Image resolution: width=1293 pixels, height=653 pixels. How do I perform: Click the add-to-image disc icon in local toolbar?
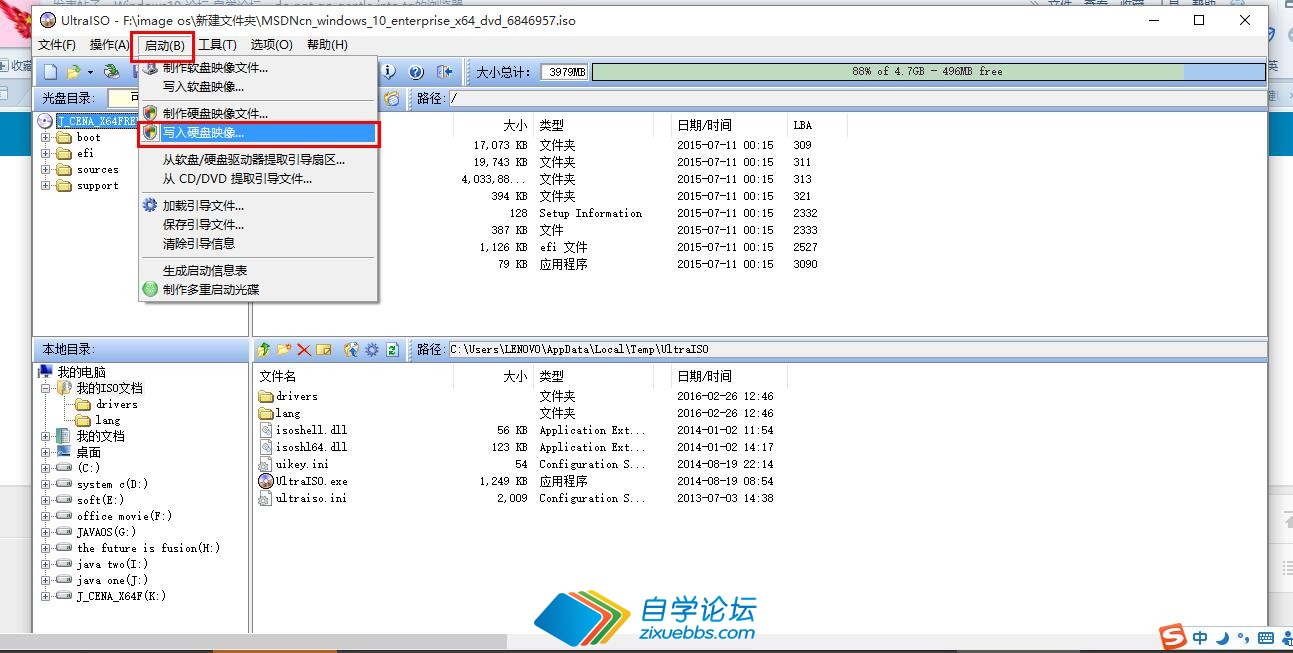tap(351, 349)
